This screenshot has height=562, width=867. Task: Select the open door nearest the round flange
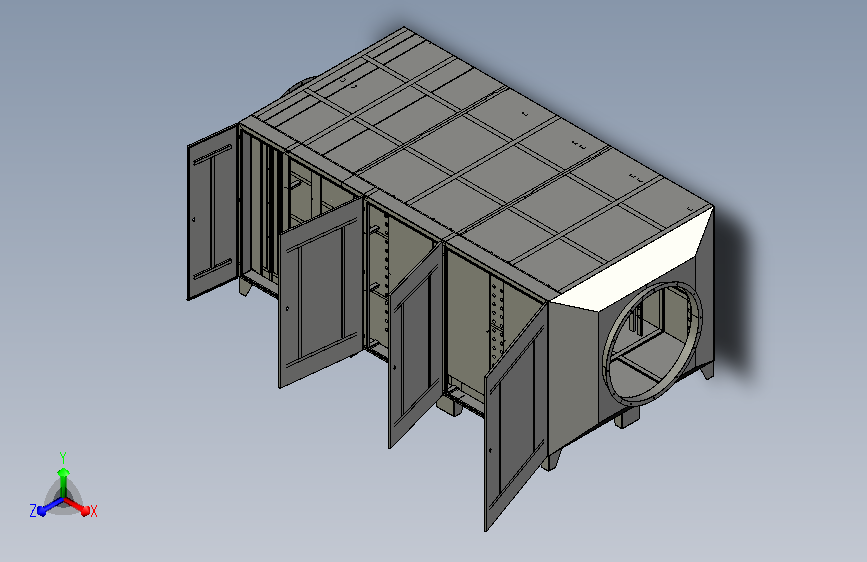(515, 418)
